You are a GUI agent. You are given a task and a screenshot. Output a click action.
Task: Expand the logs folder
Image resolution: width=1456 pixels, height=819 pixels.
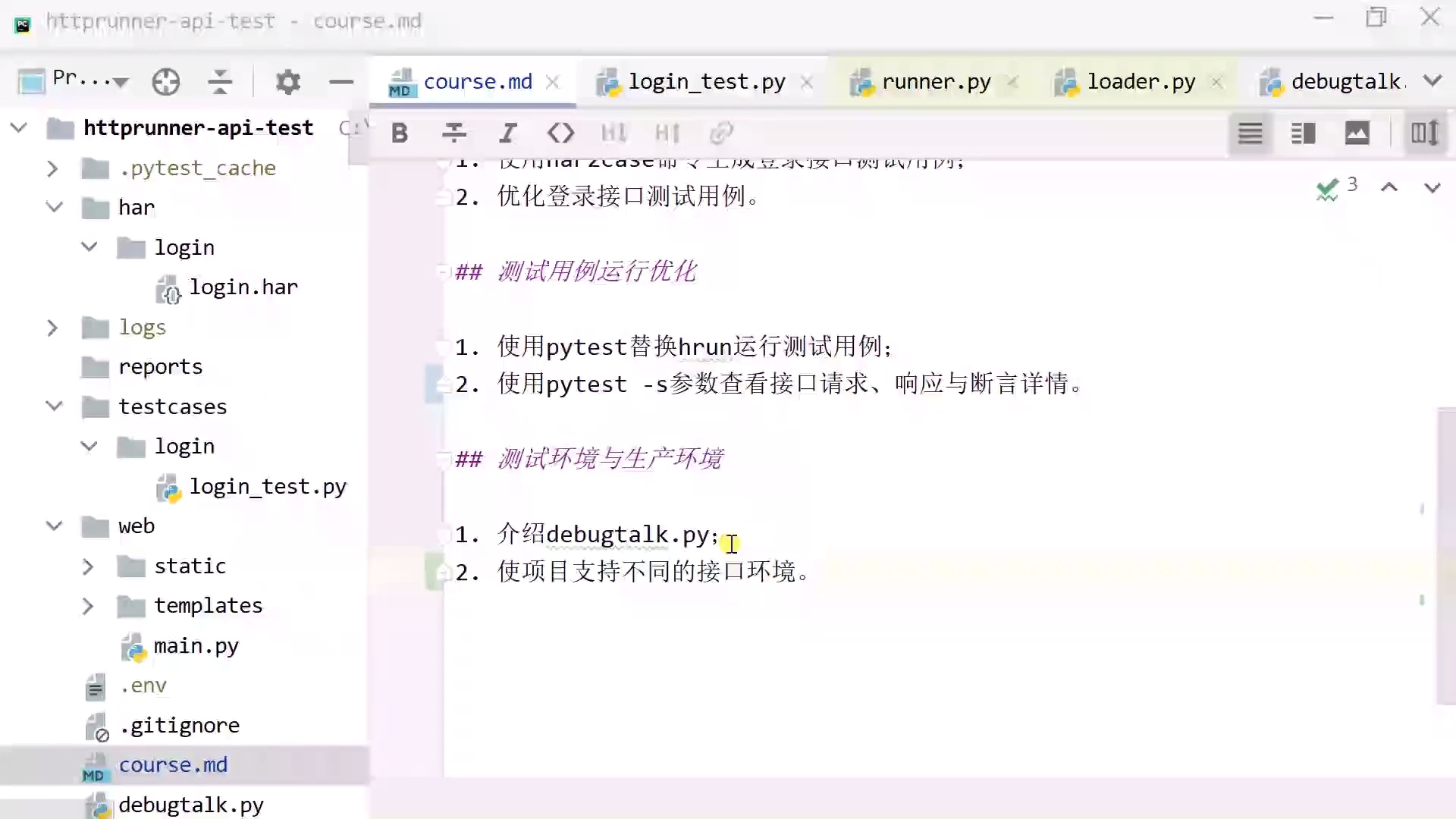pos(52,328)
